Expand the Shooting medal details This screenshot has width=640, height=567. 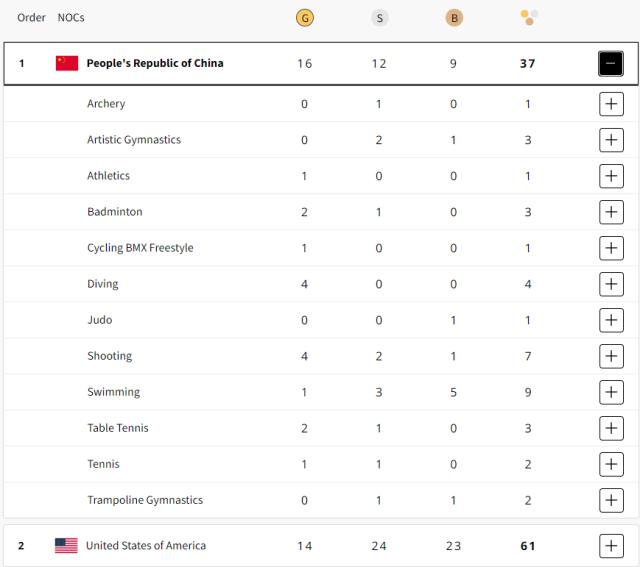coord(611,356)
